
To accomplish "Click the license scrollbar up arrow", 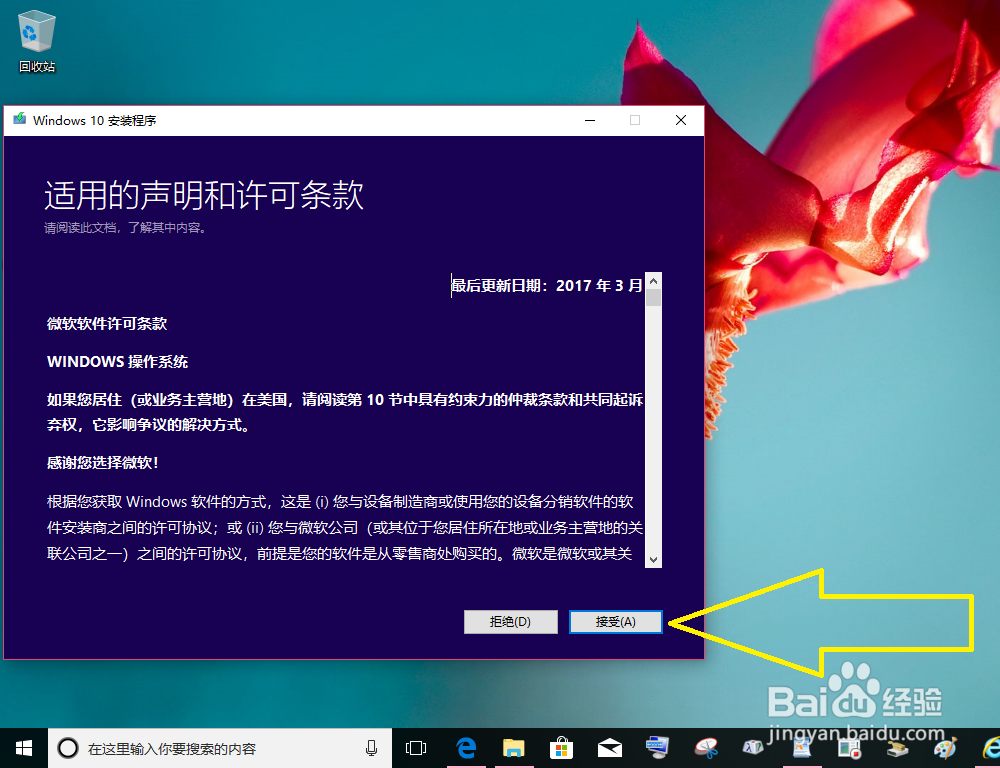I will (x=655, y=281).
